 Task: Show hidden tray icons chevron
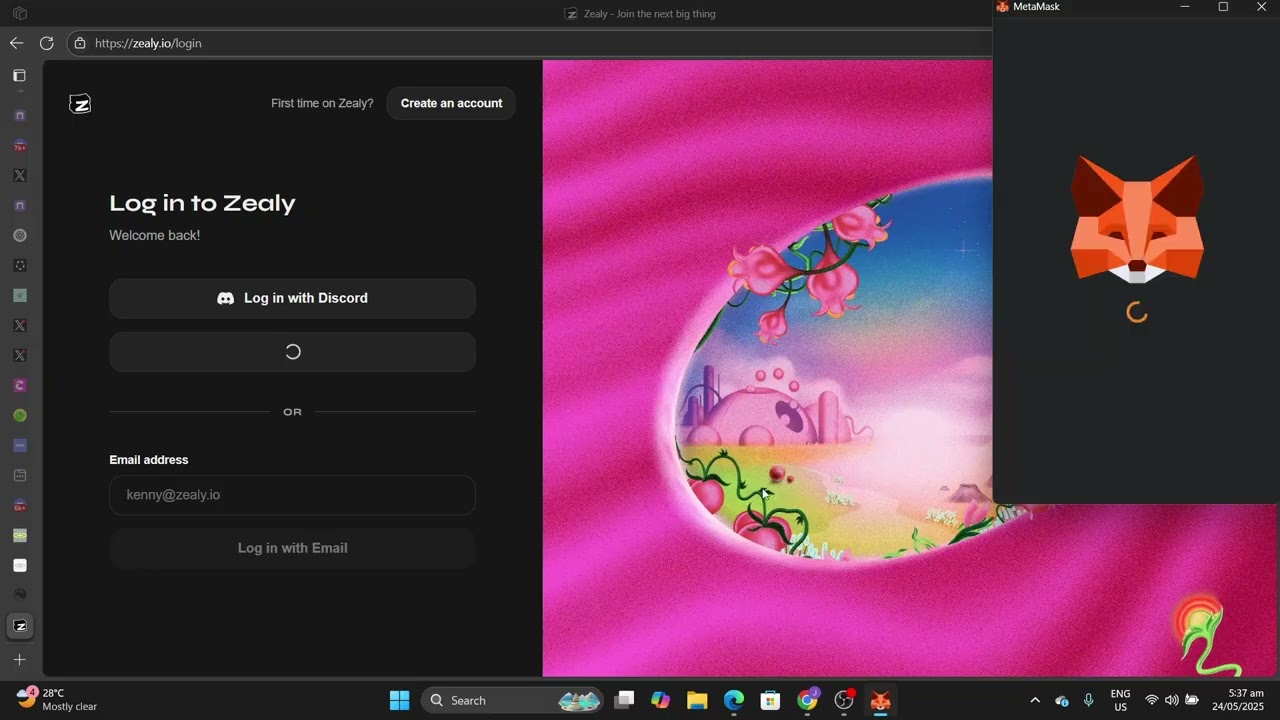click(1035, 700)
